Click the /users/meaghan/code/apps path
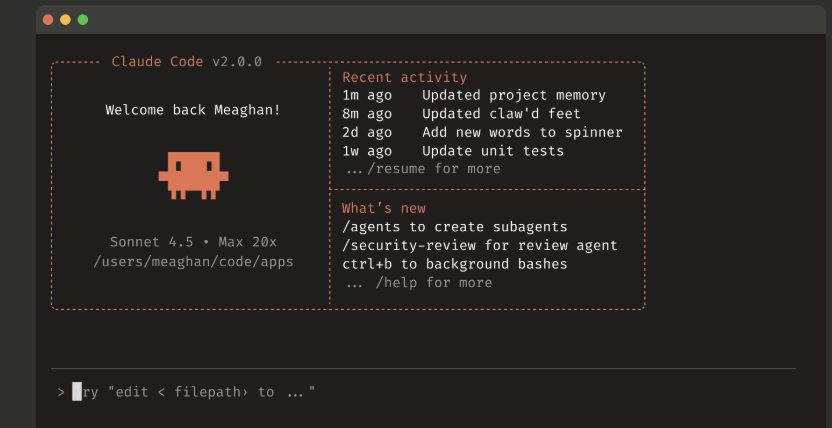 click(193, 261)
